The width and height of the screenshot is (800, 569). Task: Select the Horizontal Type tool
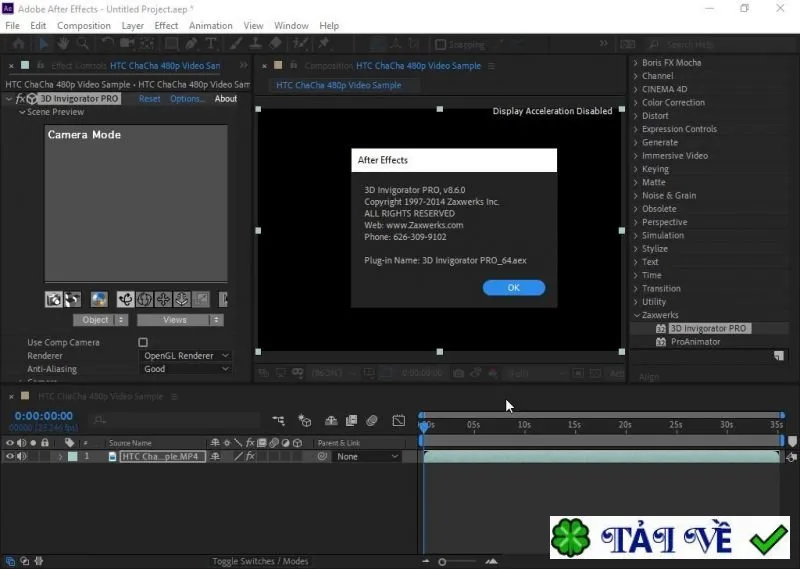coord(211,44)
